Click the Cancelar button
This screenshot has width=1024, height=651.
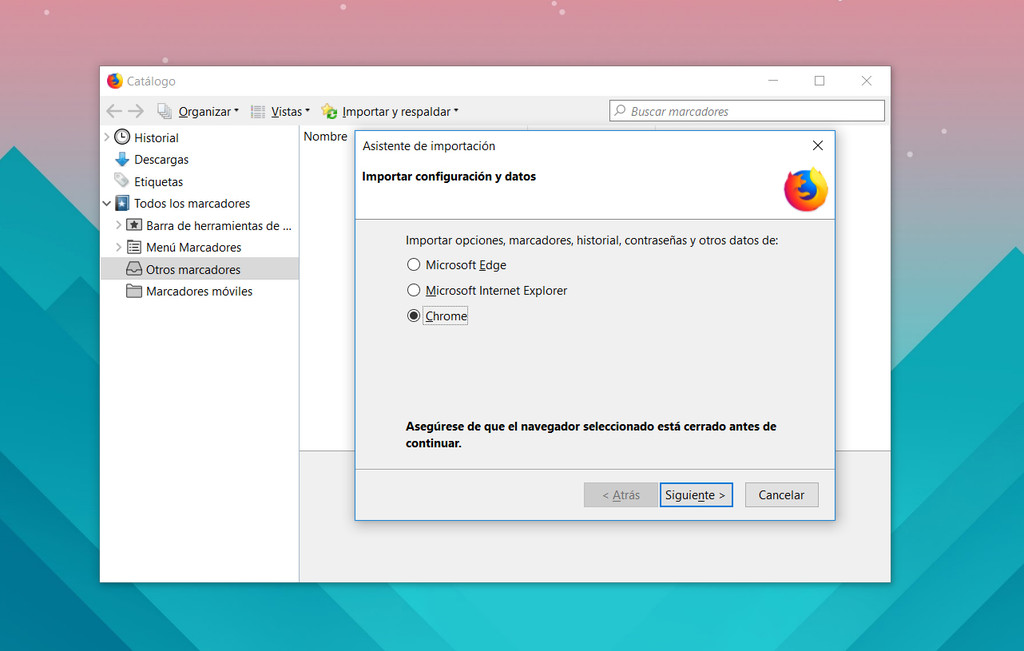pyautogui.click(x=781, y=495)
